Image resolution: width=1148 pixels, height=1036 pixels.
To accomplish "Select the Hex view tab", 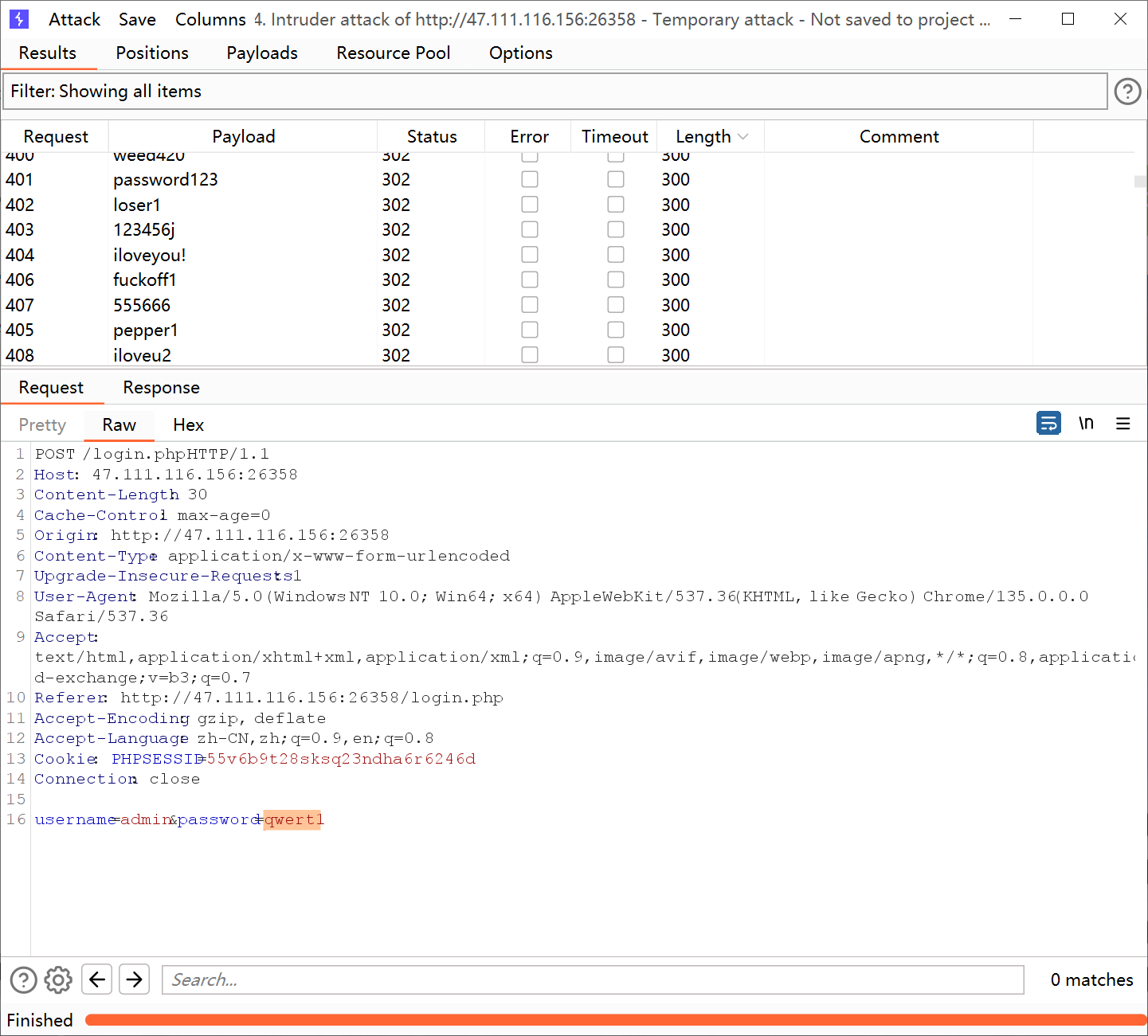I will click(188, 425).
